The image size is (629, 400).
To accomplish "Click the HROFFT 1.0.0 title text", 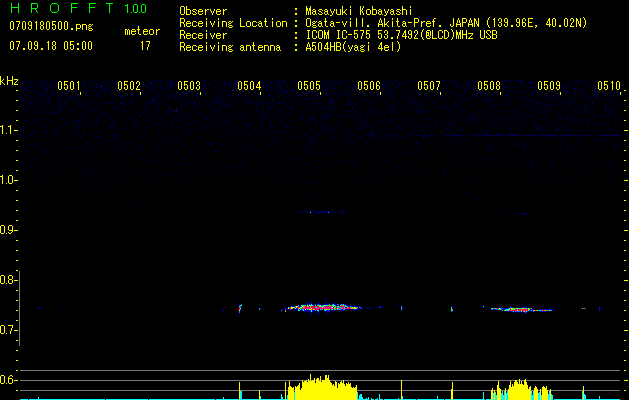I will (x=78, y=8).
